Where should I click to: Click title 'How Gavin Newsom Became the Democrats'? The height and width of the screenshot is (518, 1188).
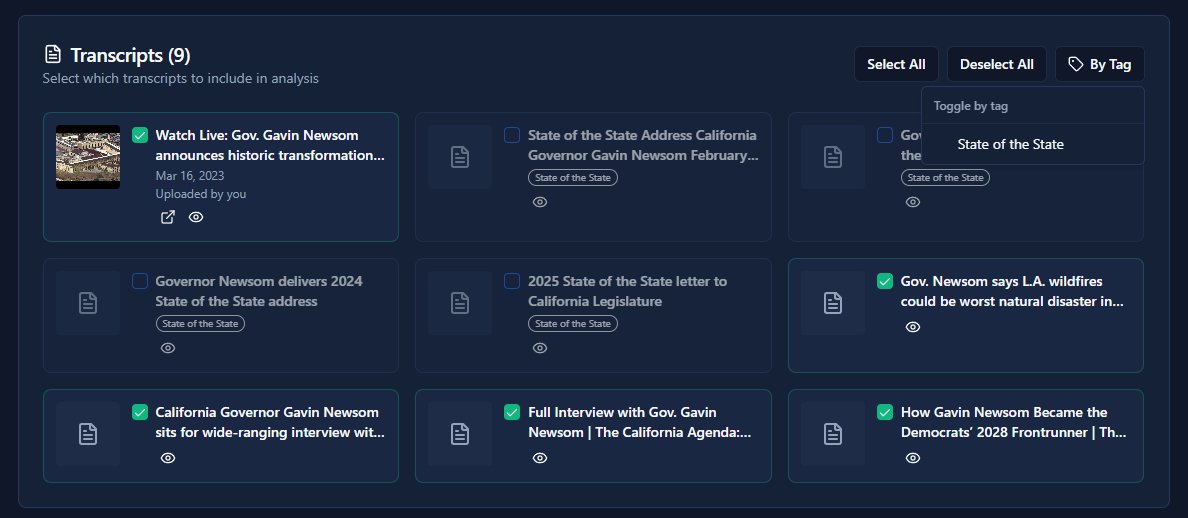(x=1014, y=423)
